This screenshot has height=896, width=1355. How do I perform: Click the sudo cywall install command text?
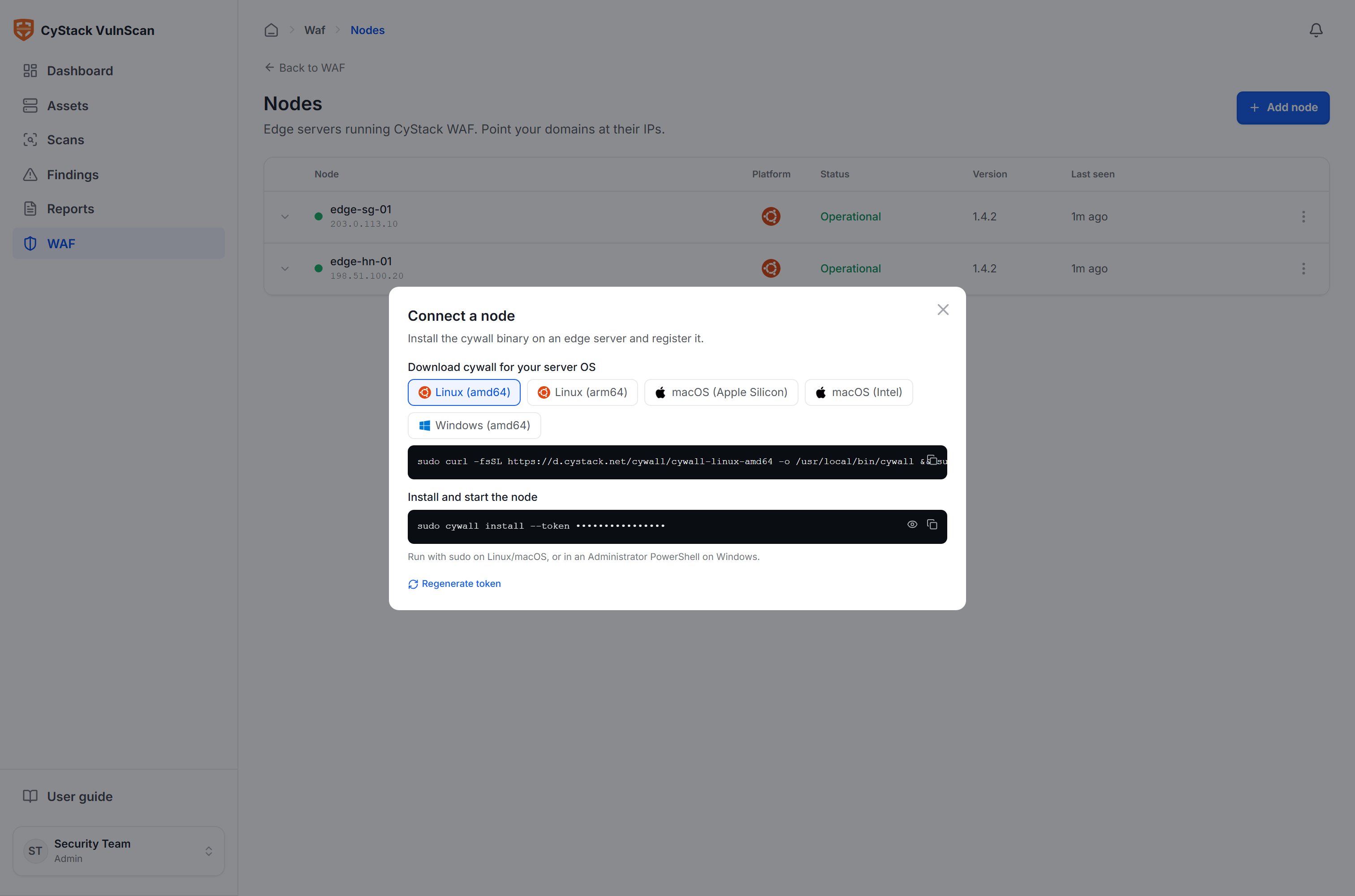541,526
